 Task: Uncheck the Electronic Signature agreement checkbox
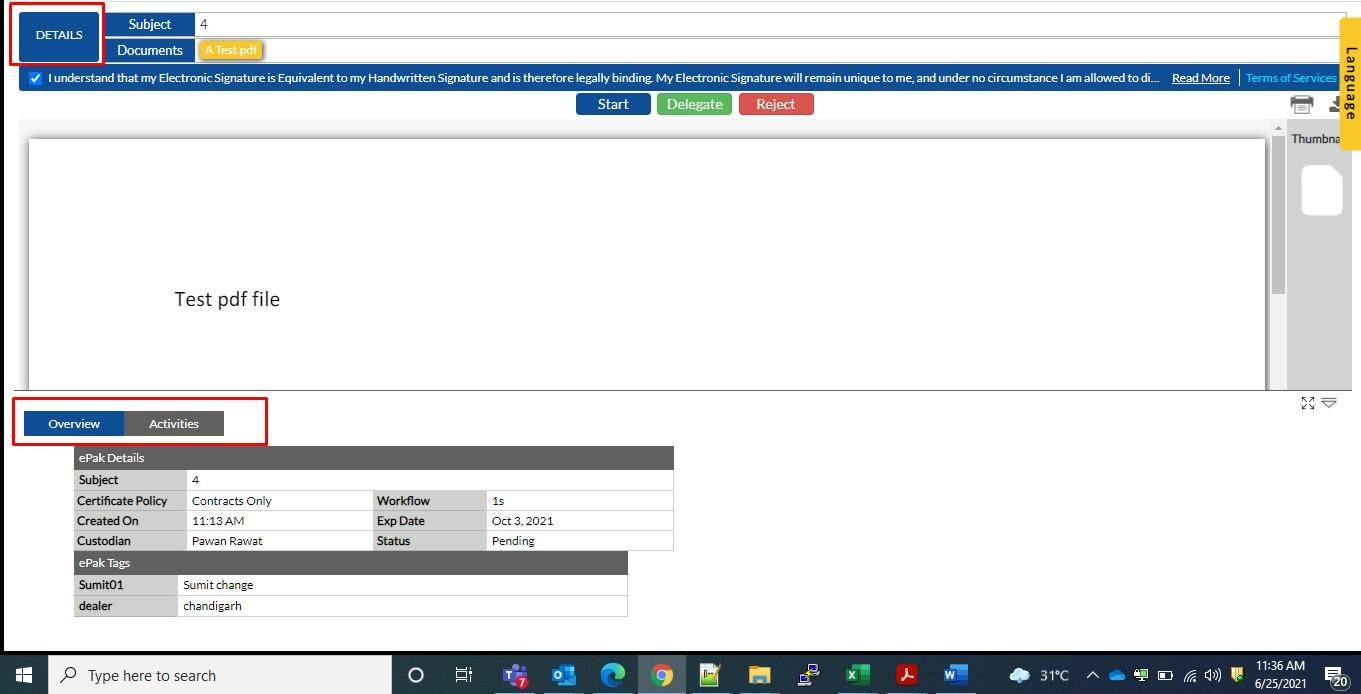pos(35,78)
